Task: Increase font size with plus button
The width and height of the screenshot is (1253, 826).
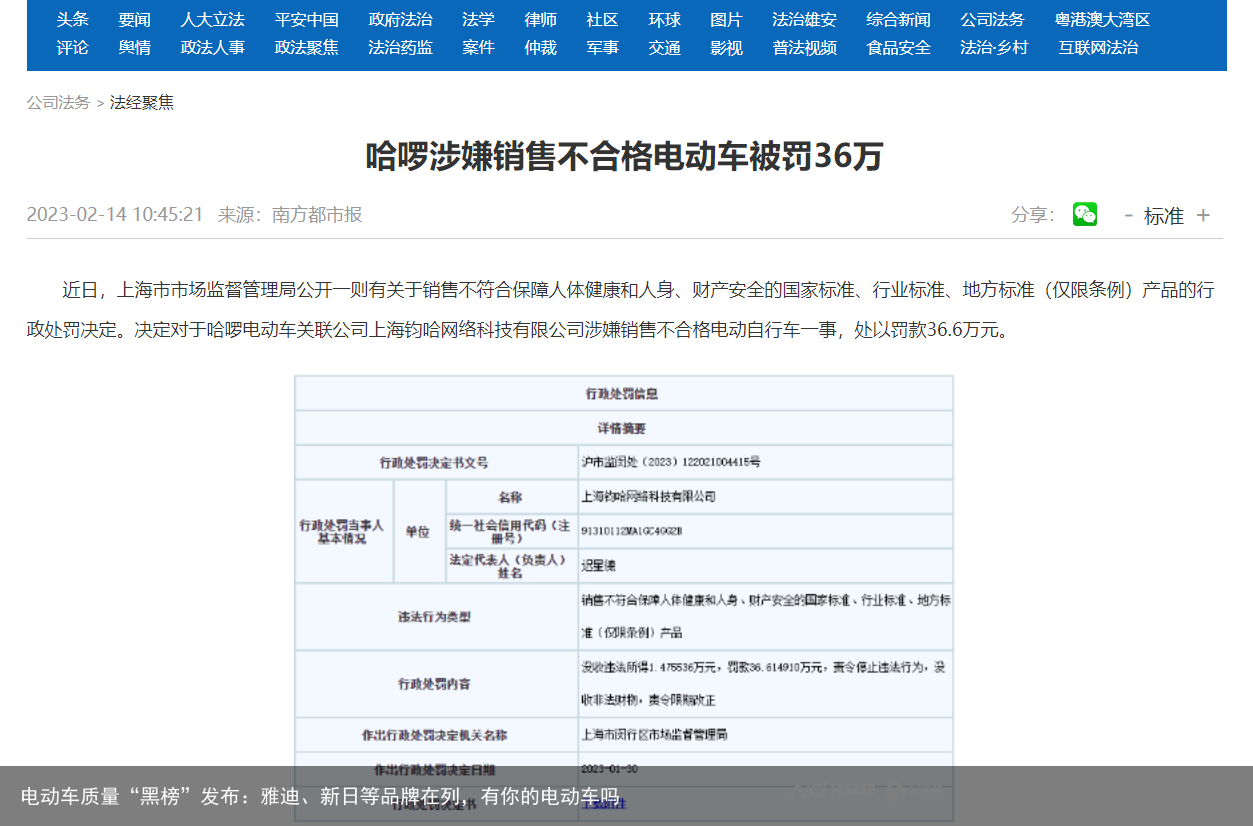Action: [1203, 215]
